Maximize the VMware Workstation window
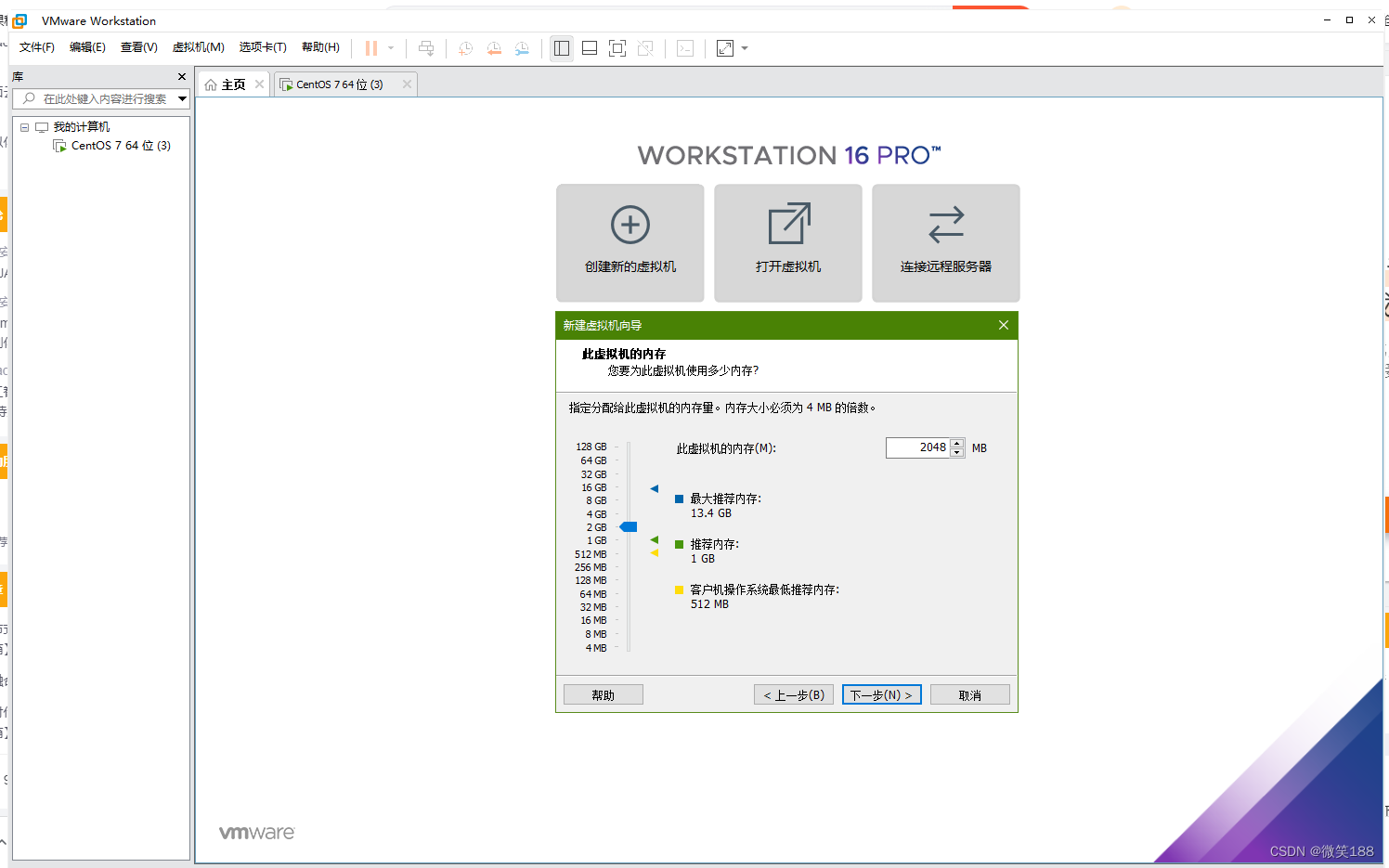 tap(1349, 19)
